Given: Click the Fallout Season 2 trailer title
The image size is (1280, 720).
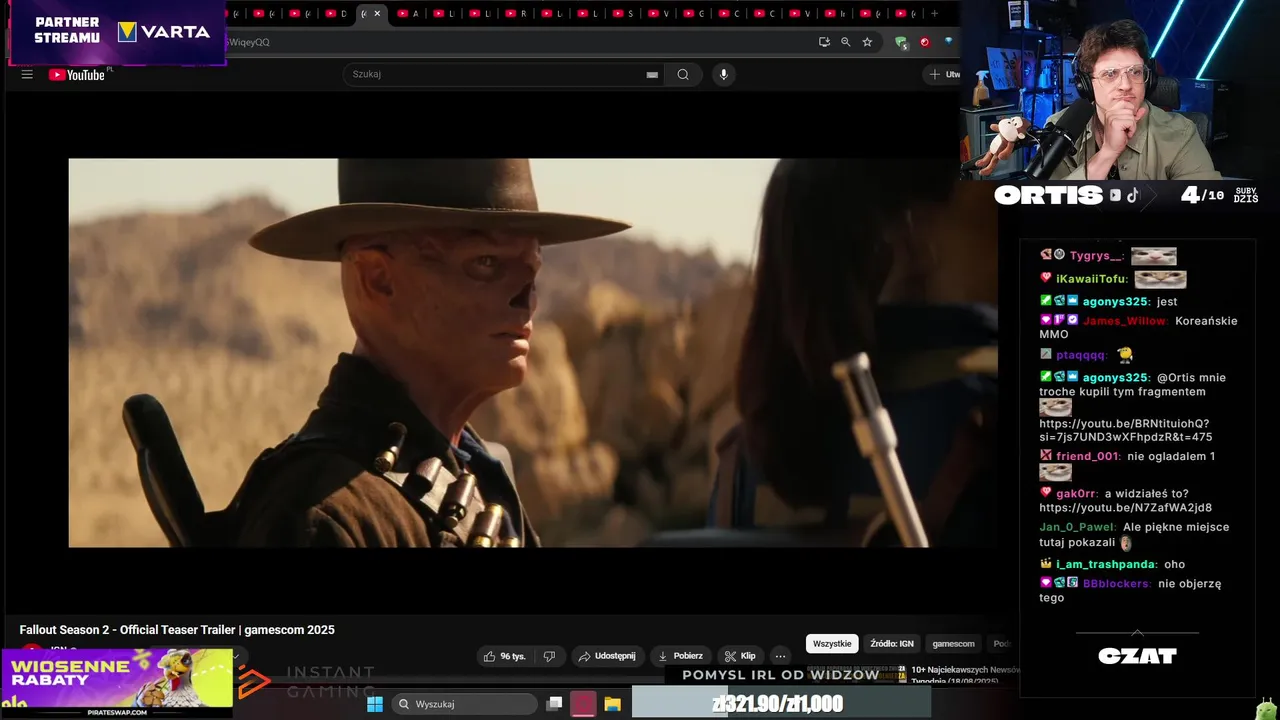Looking at the screenshot, I should (177, 630).
